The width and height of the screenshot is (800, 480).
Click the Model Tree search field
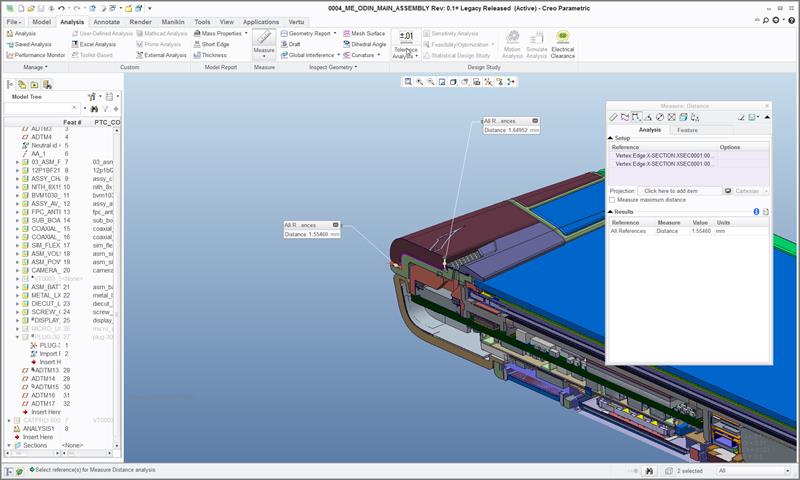click(x=41, y=109)
